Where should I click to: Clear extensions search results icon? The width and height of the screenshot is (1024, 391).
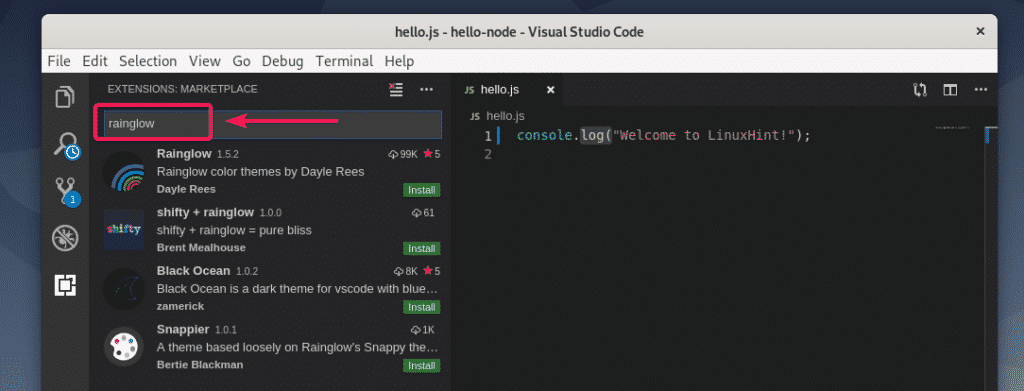click(x=396, y=89)
